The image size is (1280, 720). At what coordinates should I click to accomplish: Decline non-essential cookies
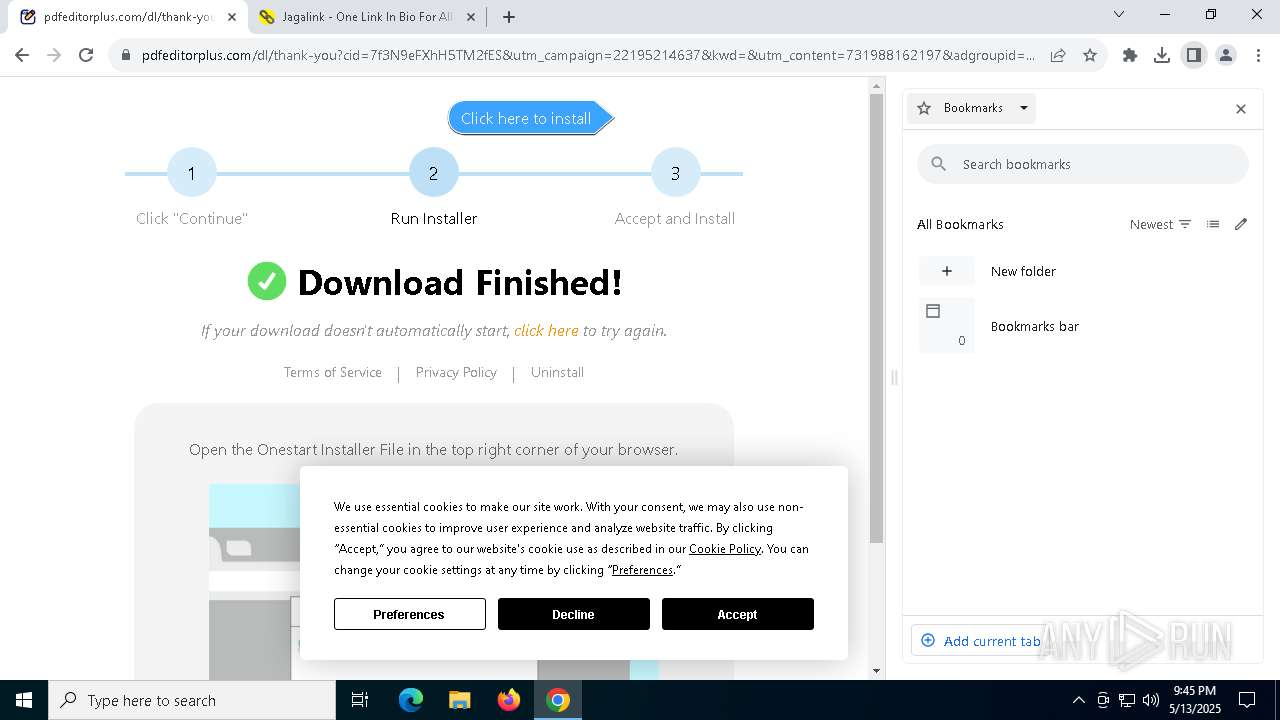574,614
